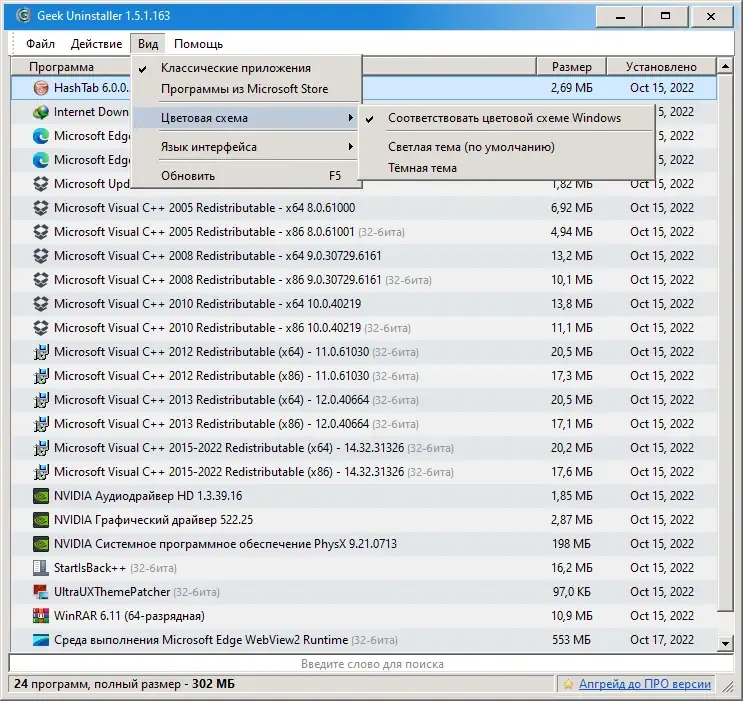
Task: Expand the Цветовая схема submenu
Action: point(246,118)
